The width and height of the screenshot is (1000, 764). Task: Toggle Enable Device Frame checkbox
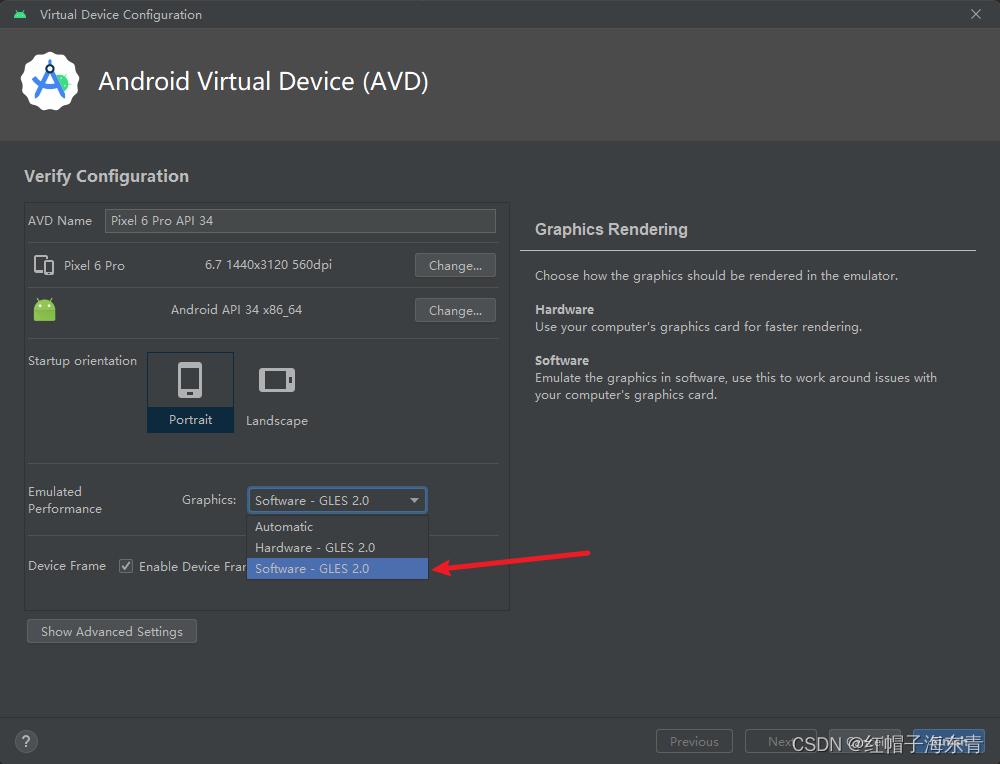(126, 566)
